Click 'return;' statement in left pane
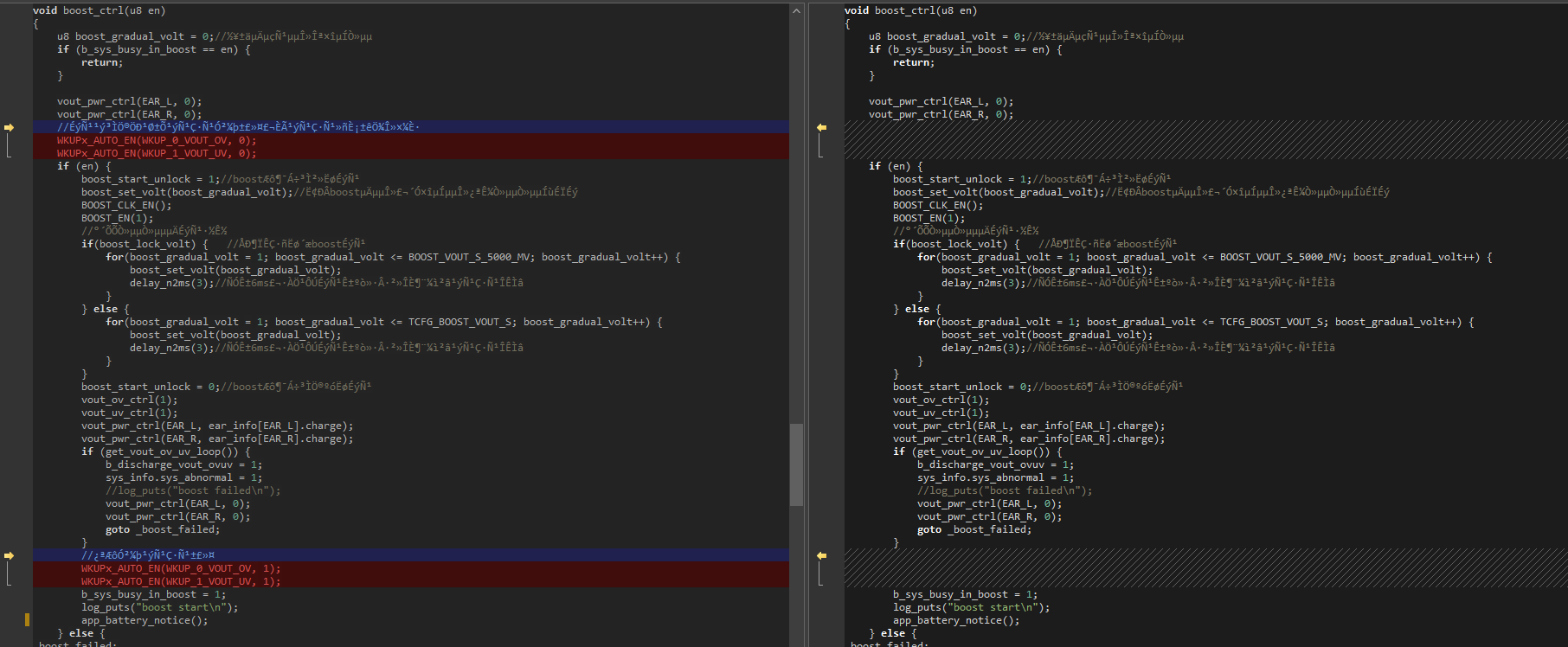 click(x=102, y=62)
